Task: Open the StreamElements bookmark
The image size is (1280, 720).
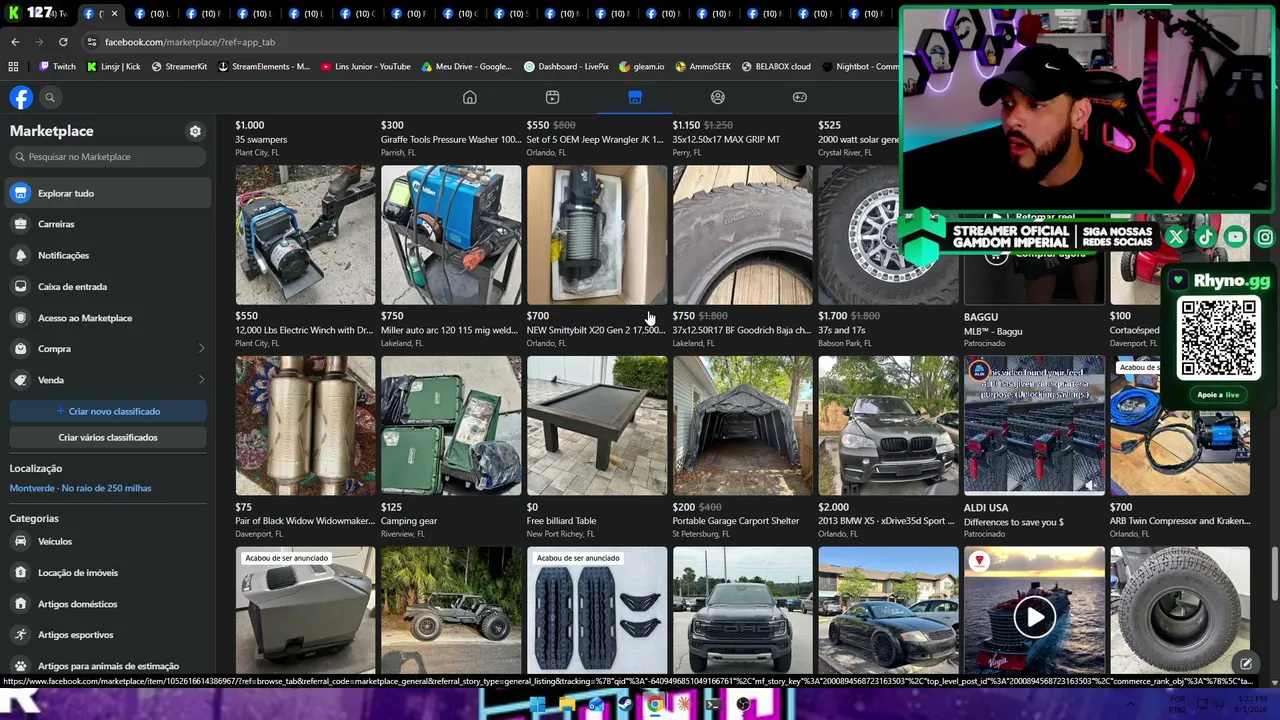Action: (264, 67)
